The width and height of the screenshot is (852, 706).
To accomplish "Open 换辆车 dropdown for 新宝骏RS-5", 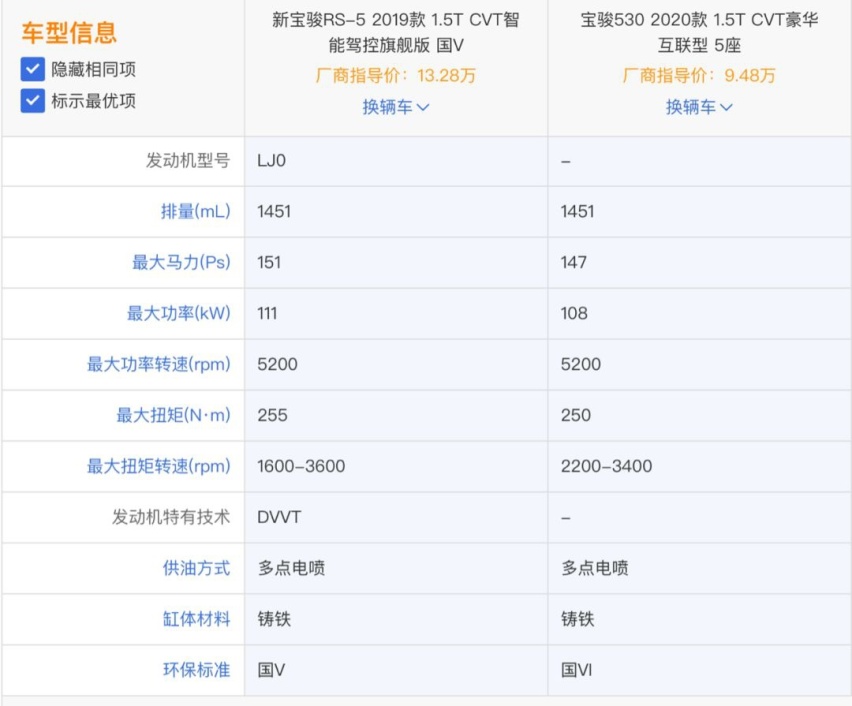I will tap(396, 107).
